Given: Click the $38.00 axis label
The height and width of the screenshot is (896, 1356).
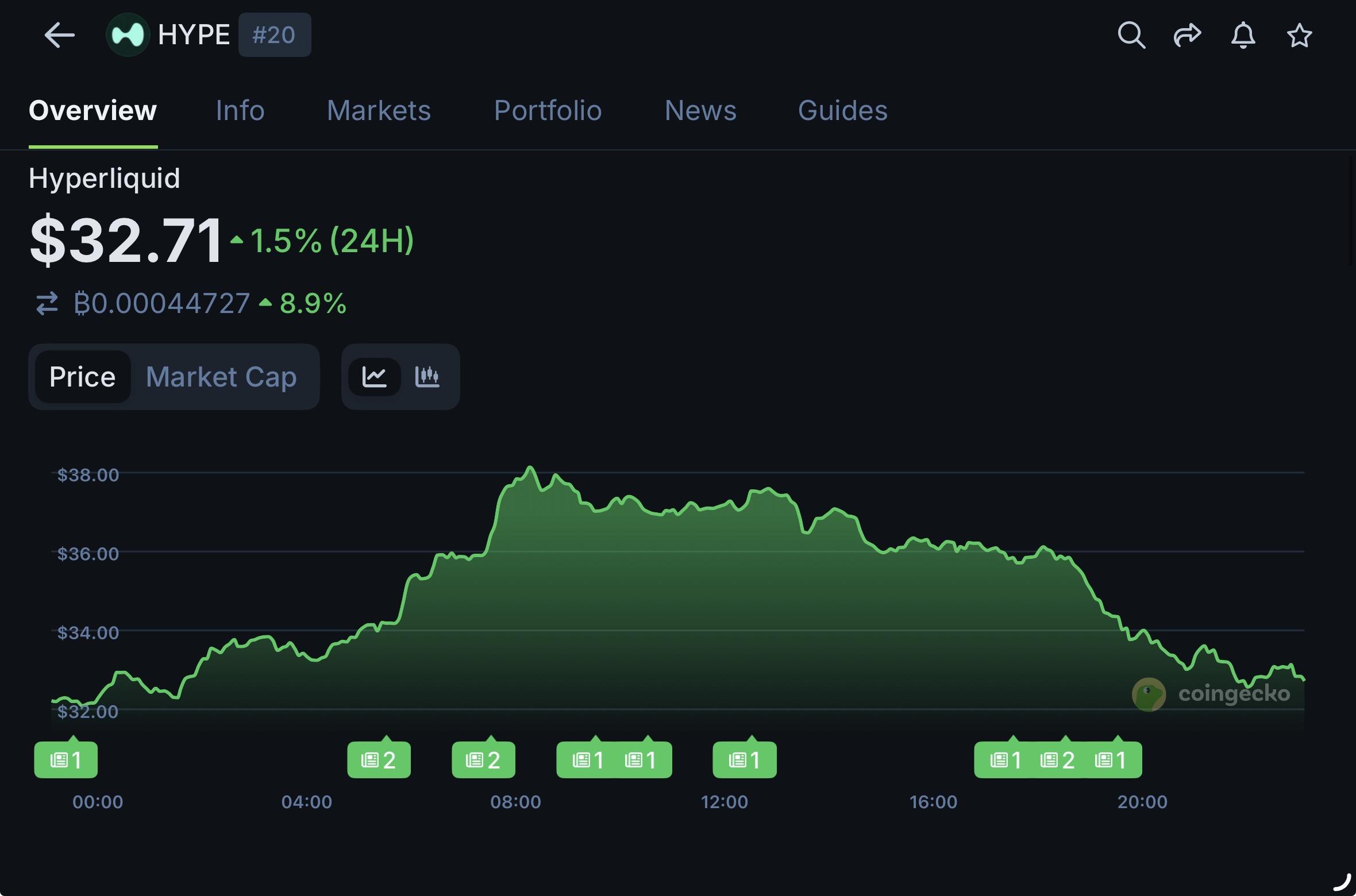Looking at the screenshot, I should 88,475.
